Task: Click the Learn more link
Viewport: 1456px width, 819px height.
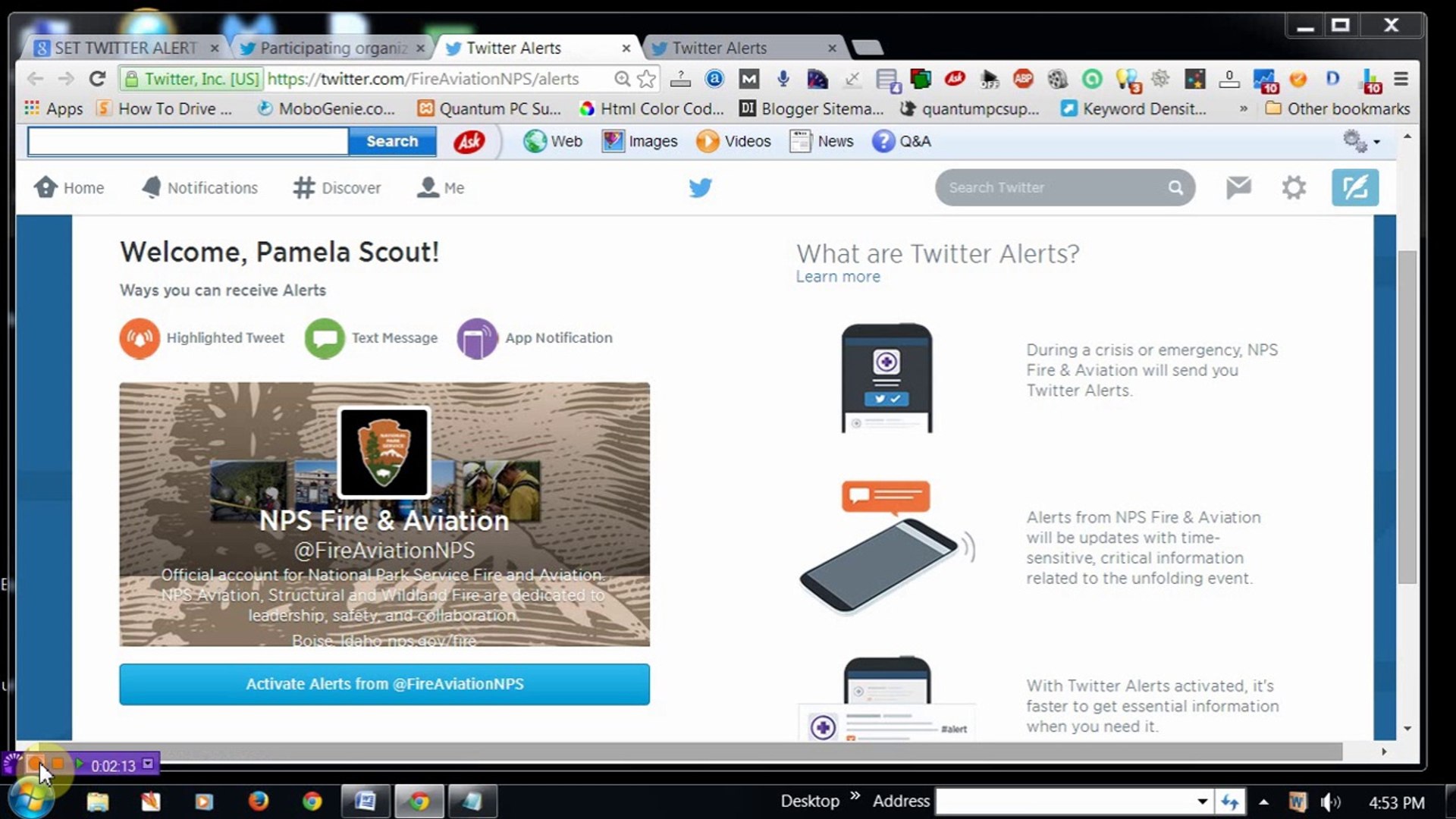Action: [x=838, y=277]
